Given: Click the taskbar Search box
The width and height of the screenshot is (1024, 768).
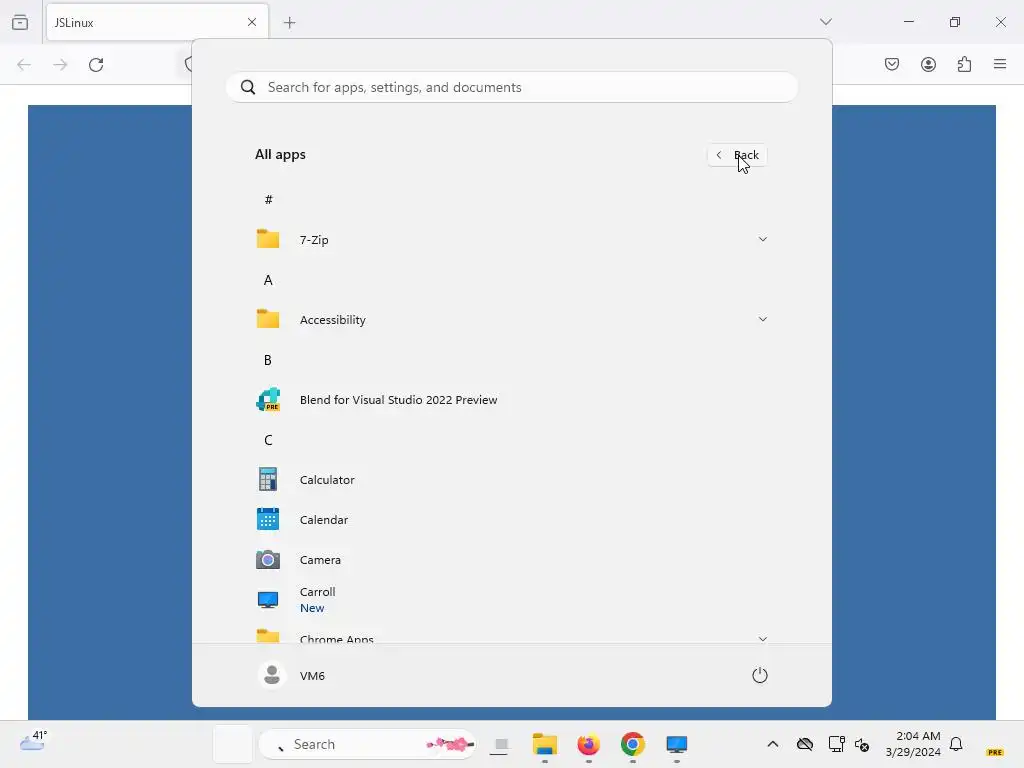Looking at the screenshot, I should (367, 744).
